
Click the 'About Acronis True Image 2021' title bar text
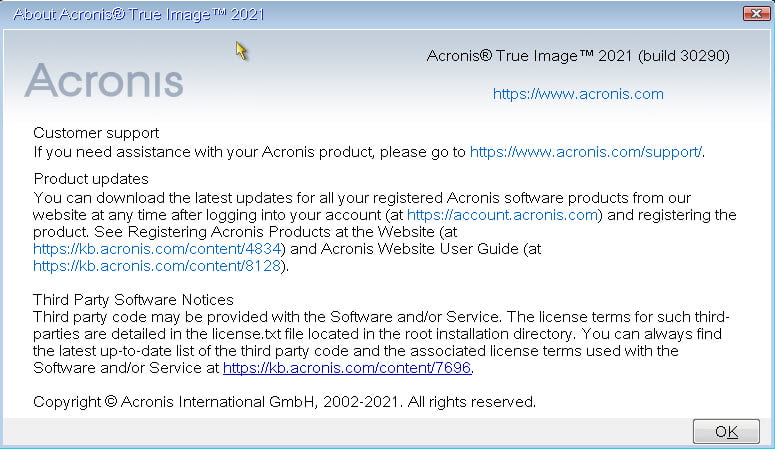pyautogui.click(x=139, y=14)
